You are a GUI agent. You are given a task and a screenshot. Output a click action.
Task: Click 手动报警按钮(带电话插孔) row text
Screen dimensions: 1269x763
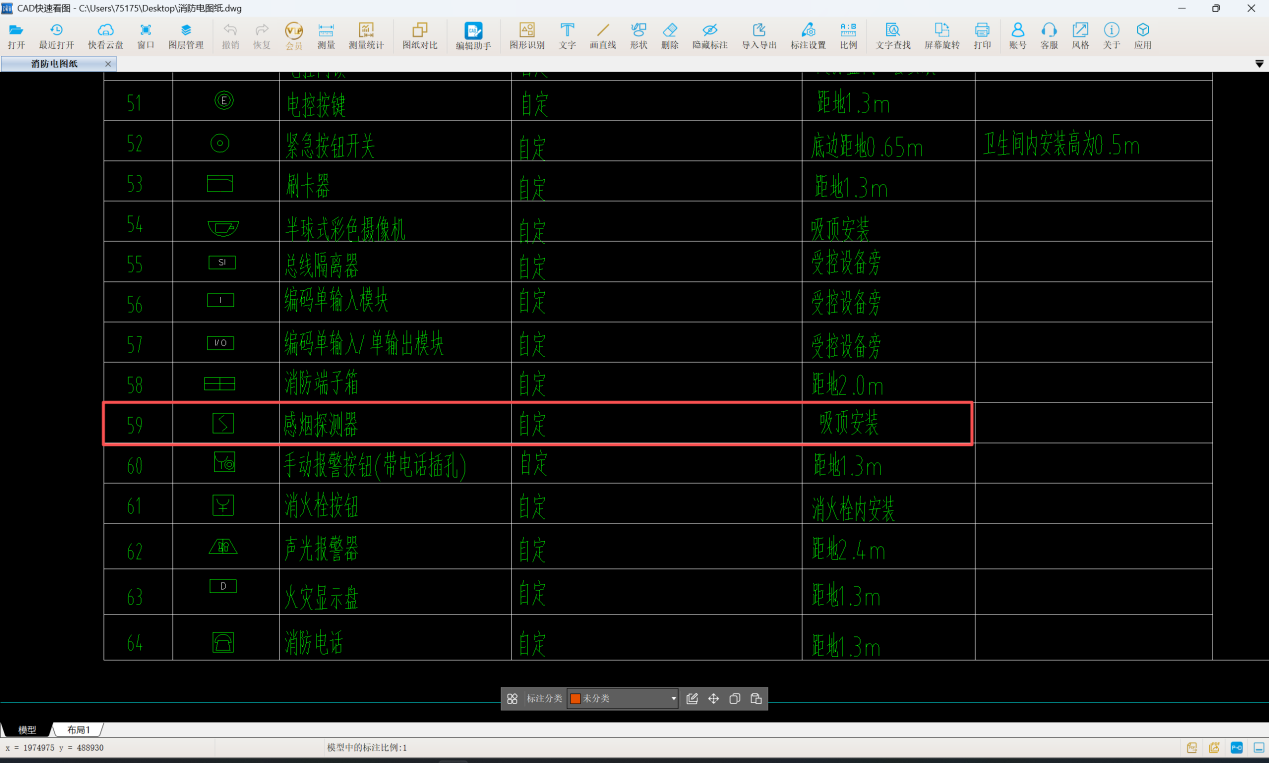[x=375, y=465]
